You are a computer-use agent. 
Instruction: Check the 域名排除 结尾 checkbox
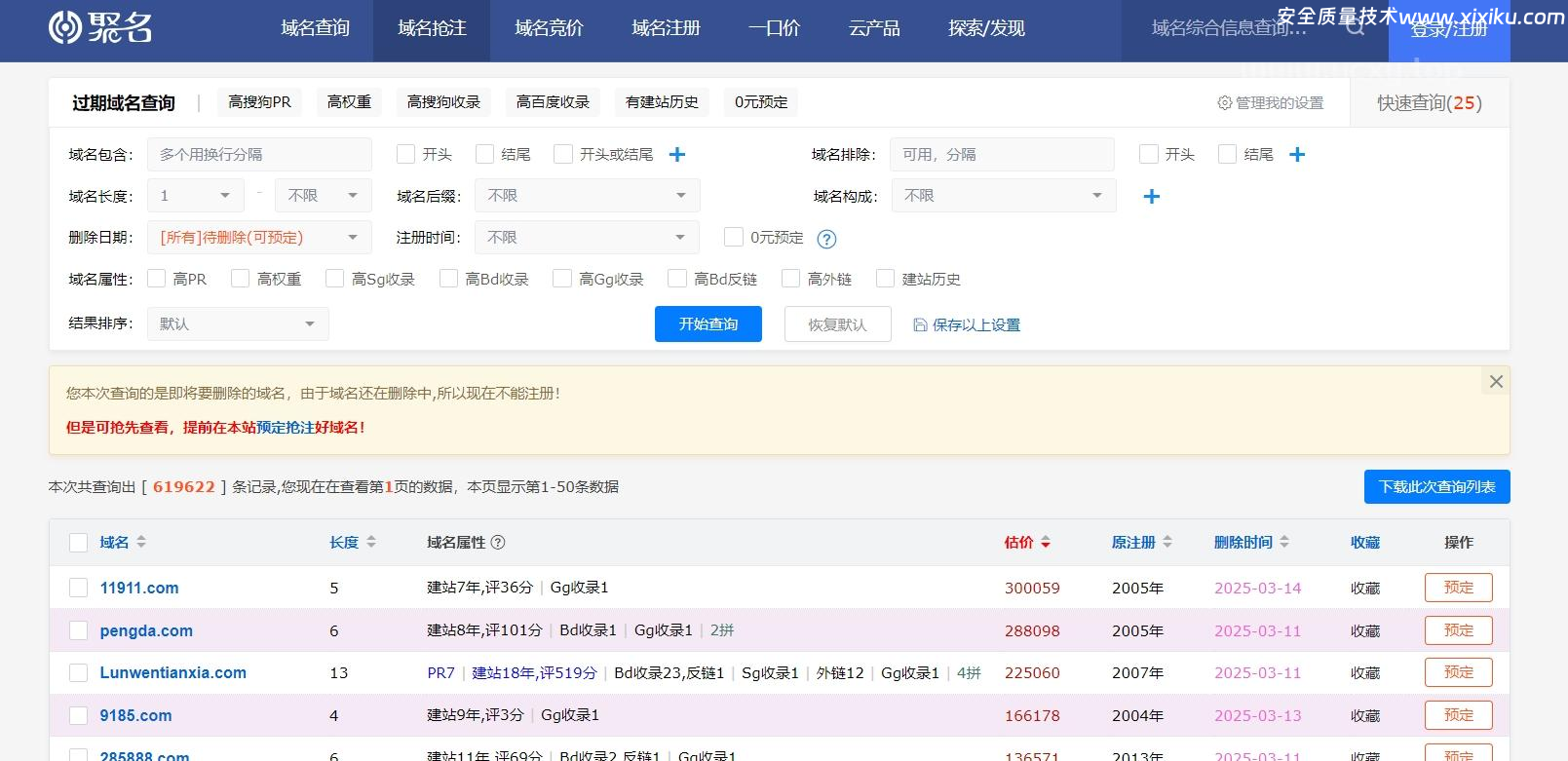click(x=1228, y=154)
